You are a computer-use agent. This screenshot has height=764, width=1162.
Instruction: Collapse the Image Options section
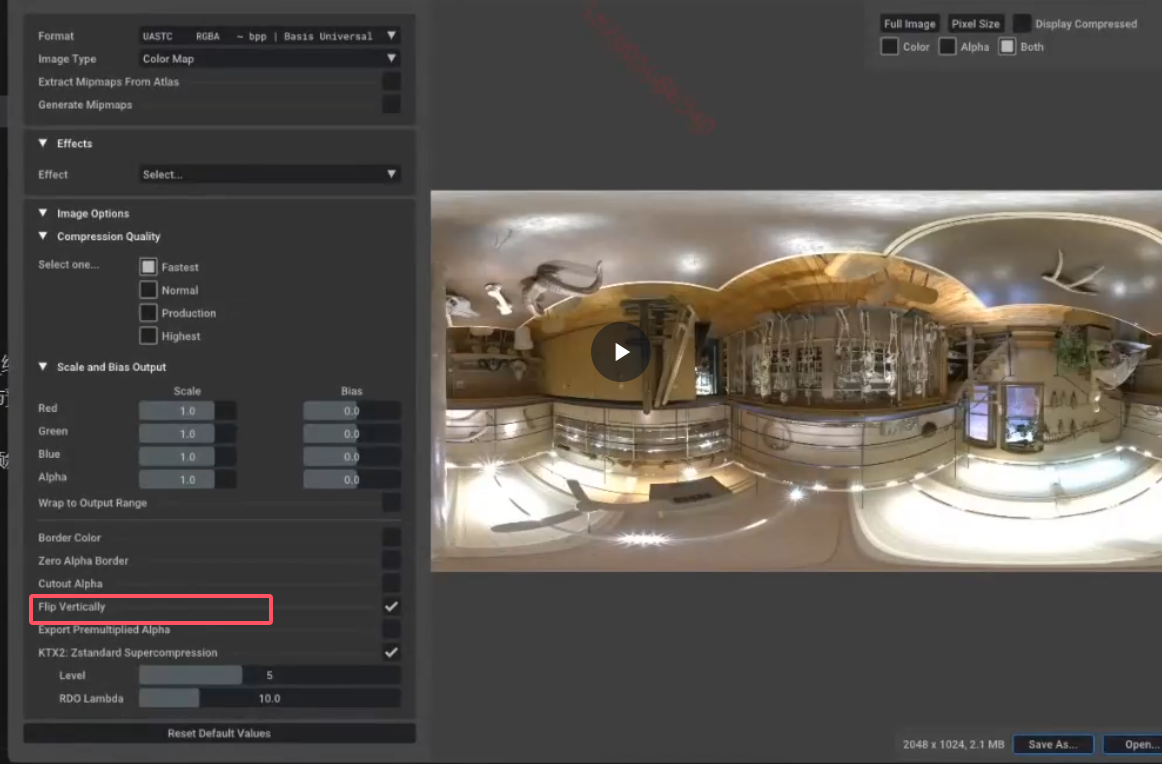[x=43, y=213]
